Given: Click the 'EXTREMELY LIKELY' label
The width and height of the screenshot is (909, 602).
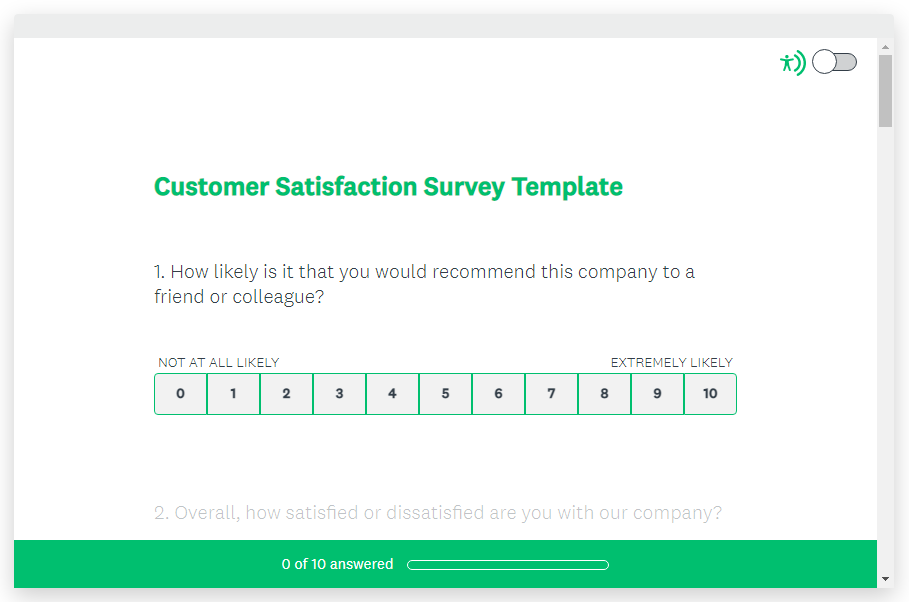Looking at the screenshot, I should point(672,362).
